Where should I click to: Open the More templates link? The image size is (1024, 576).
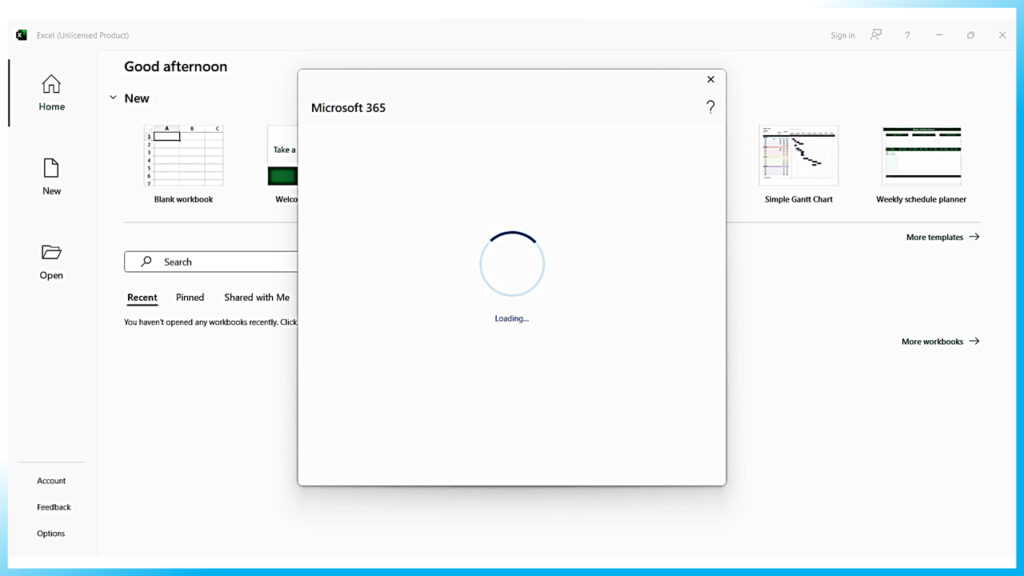(942, 238)
